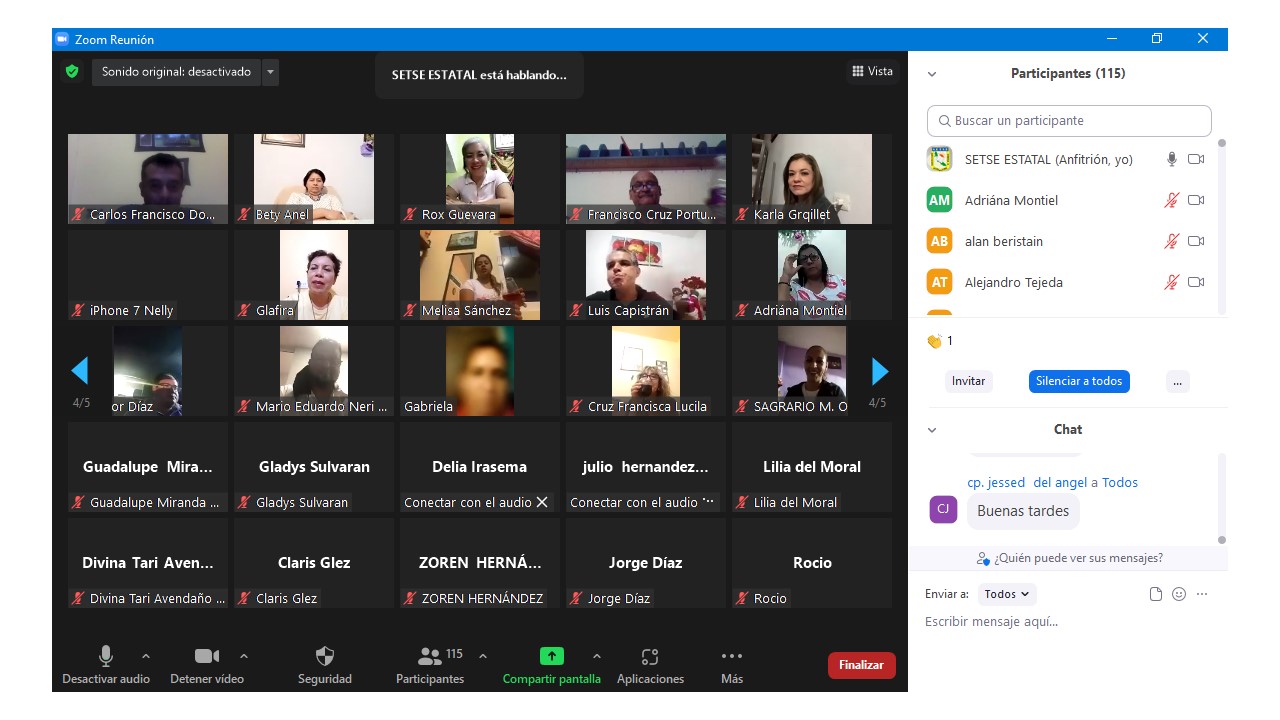Select the Jorge Díaz participant tile

[x=646, y=563]
